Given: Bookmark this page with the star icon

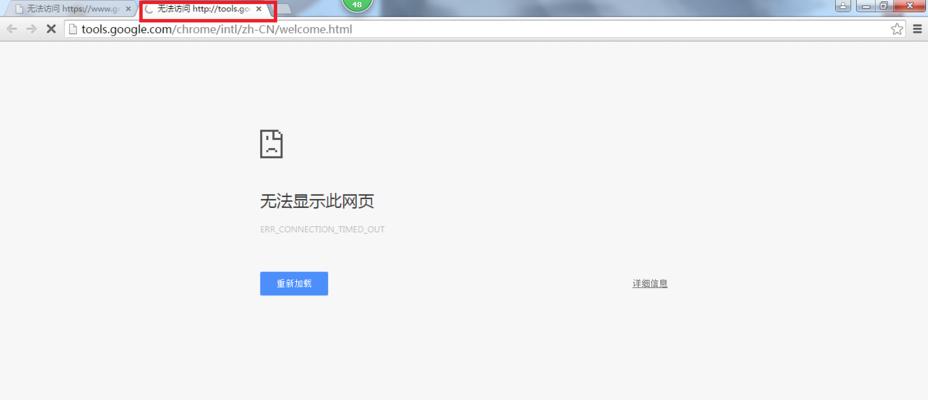Looking at the screenshot, I should [x=897, y=28].
